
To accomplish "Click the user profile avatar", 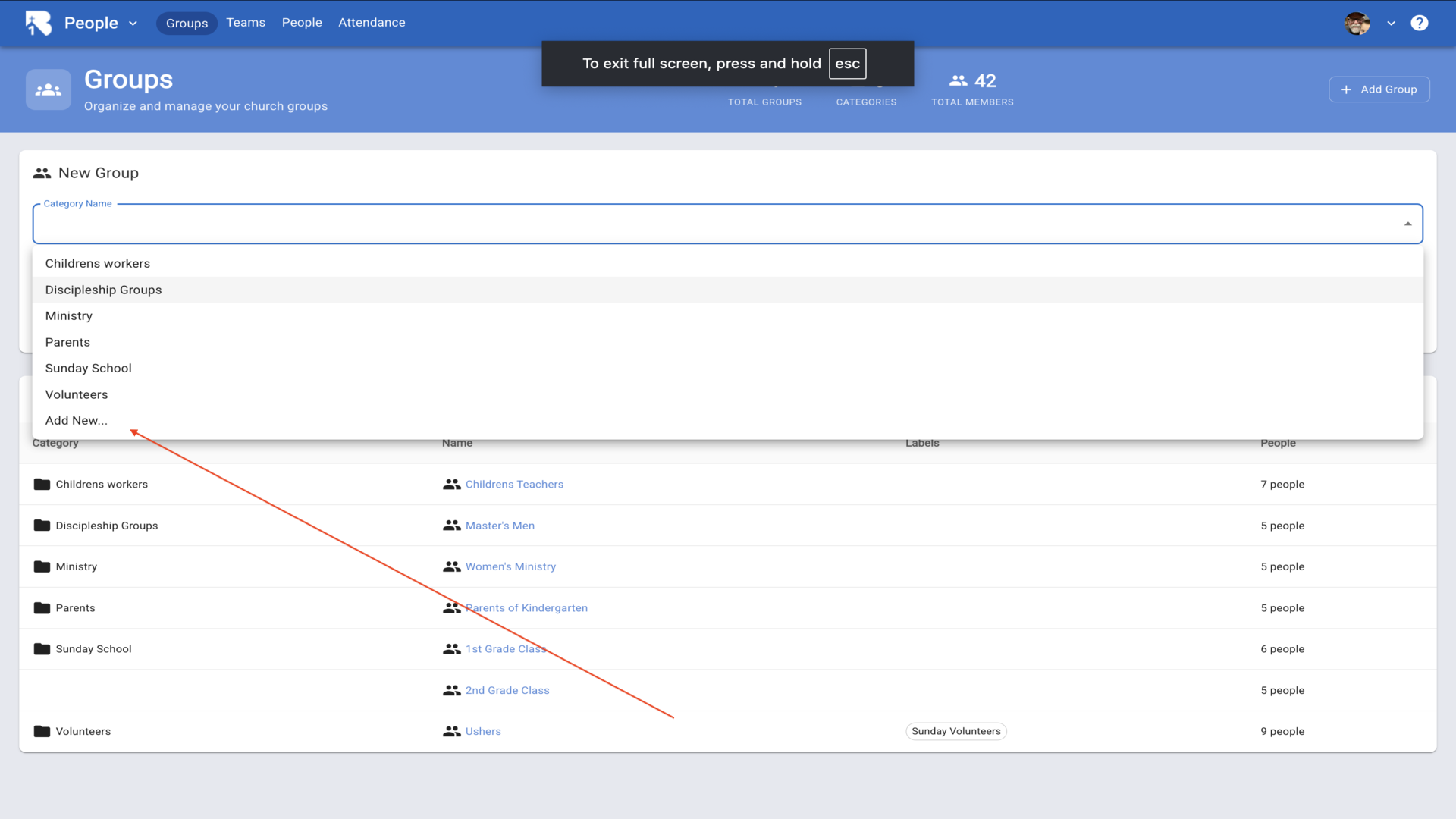I will (x=1357, y=23).
